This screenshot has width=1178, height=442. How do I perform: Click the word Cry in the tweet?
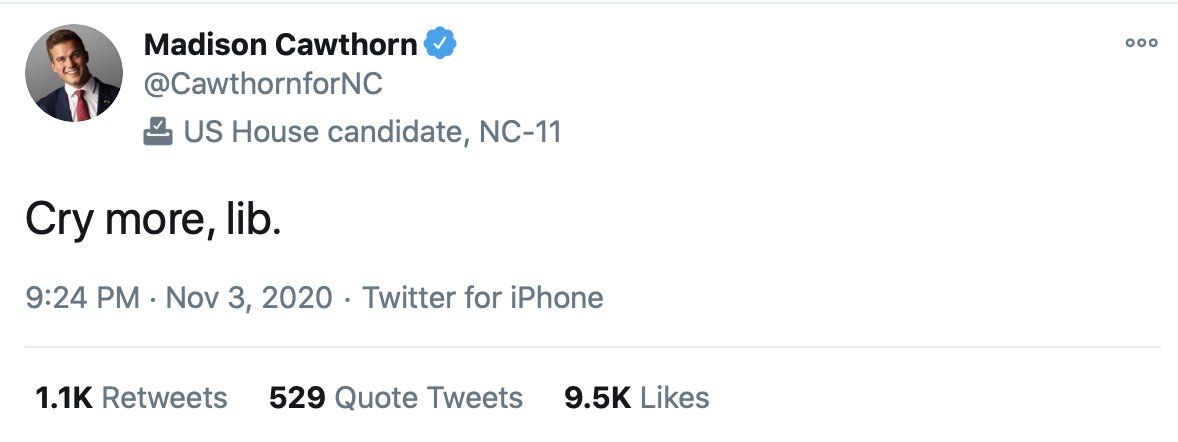coord(60,220)
